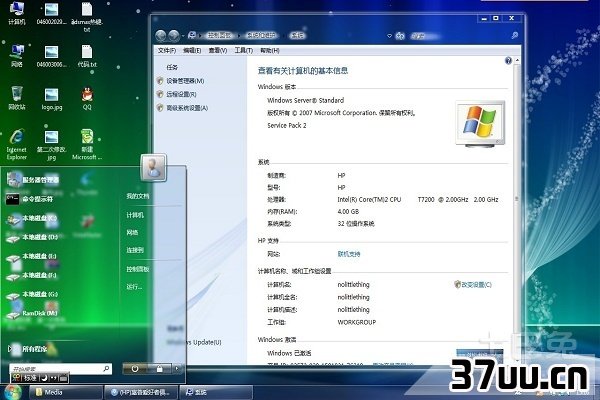
Task: Click the search magnifier in System window
Action: (515, 35)
